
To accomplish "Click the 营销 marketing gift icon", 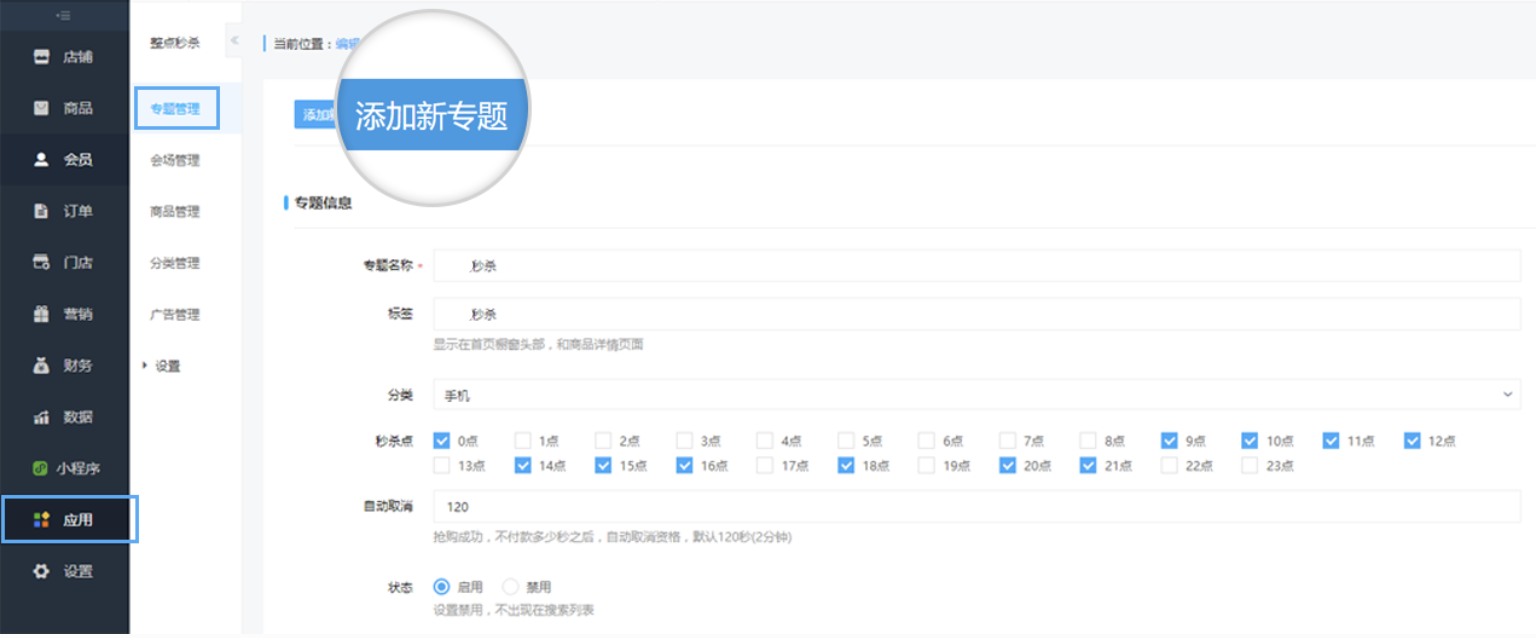I will point(41,314).
